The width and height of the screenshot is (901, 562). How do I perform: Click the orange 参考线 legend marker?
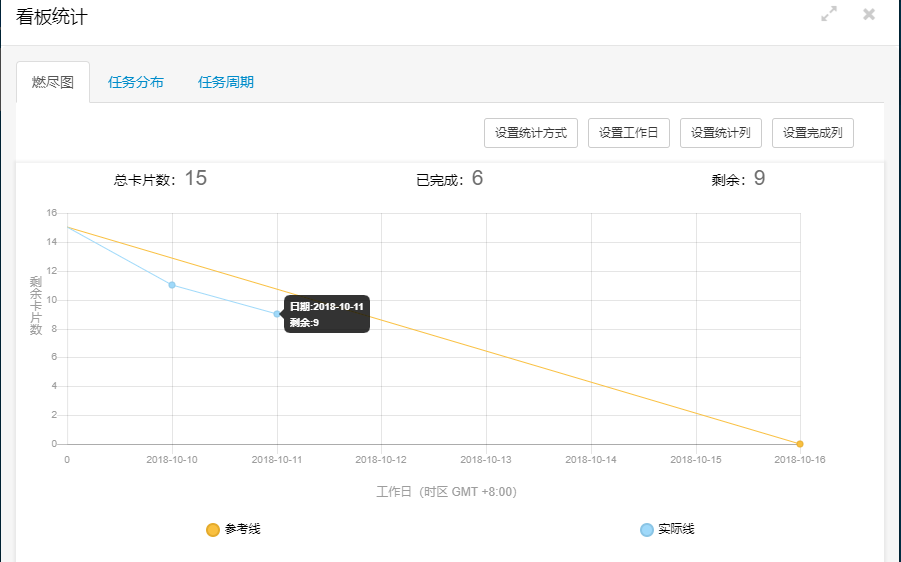pos(213,530)
